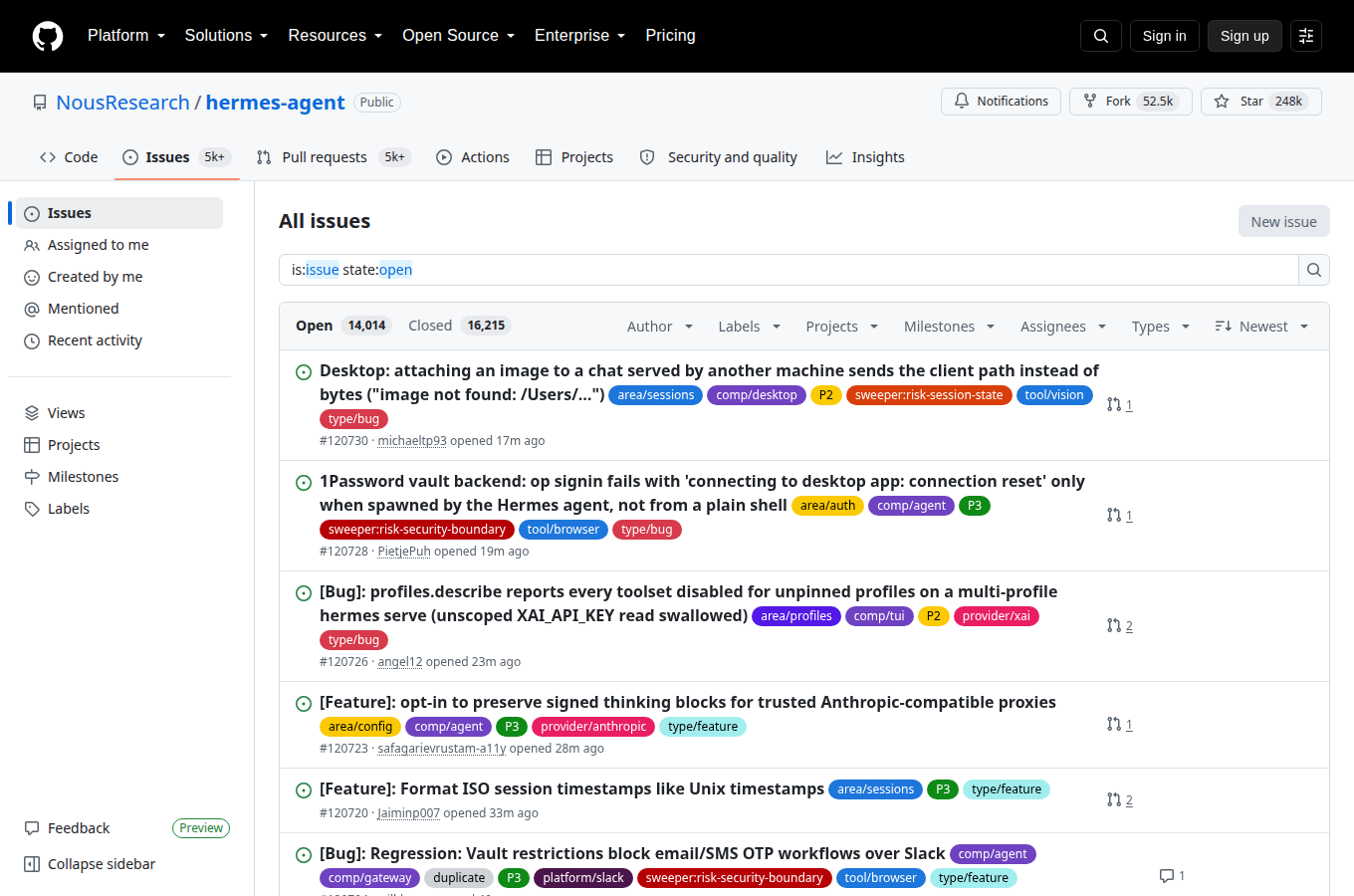The image size is (1354, 896).
Task: Click the Views stack icon in the sidebar
Action: 32,413
